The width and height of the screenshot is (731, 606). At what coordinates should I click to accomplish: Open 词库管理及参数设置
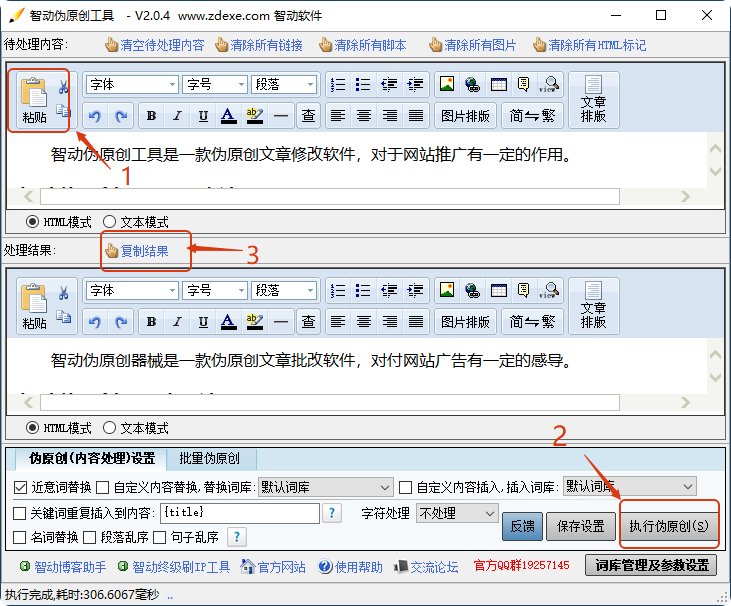click(651, 565)
